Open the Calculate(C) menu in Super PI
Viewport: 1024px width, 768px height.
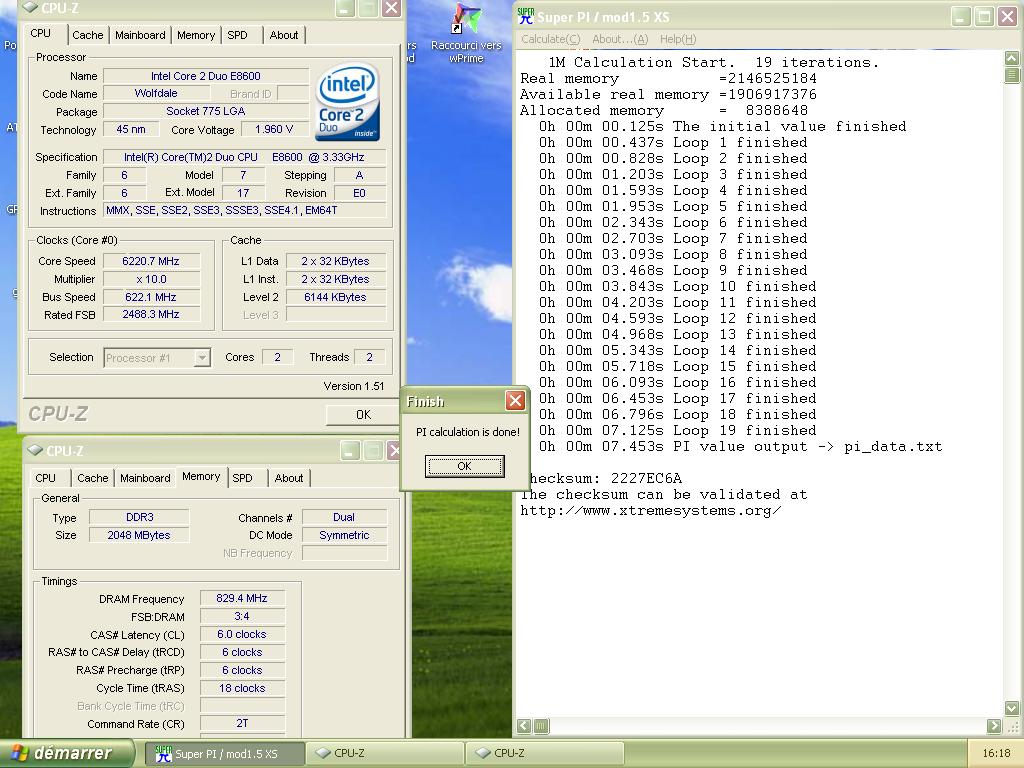(x=551, y=39)
